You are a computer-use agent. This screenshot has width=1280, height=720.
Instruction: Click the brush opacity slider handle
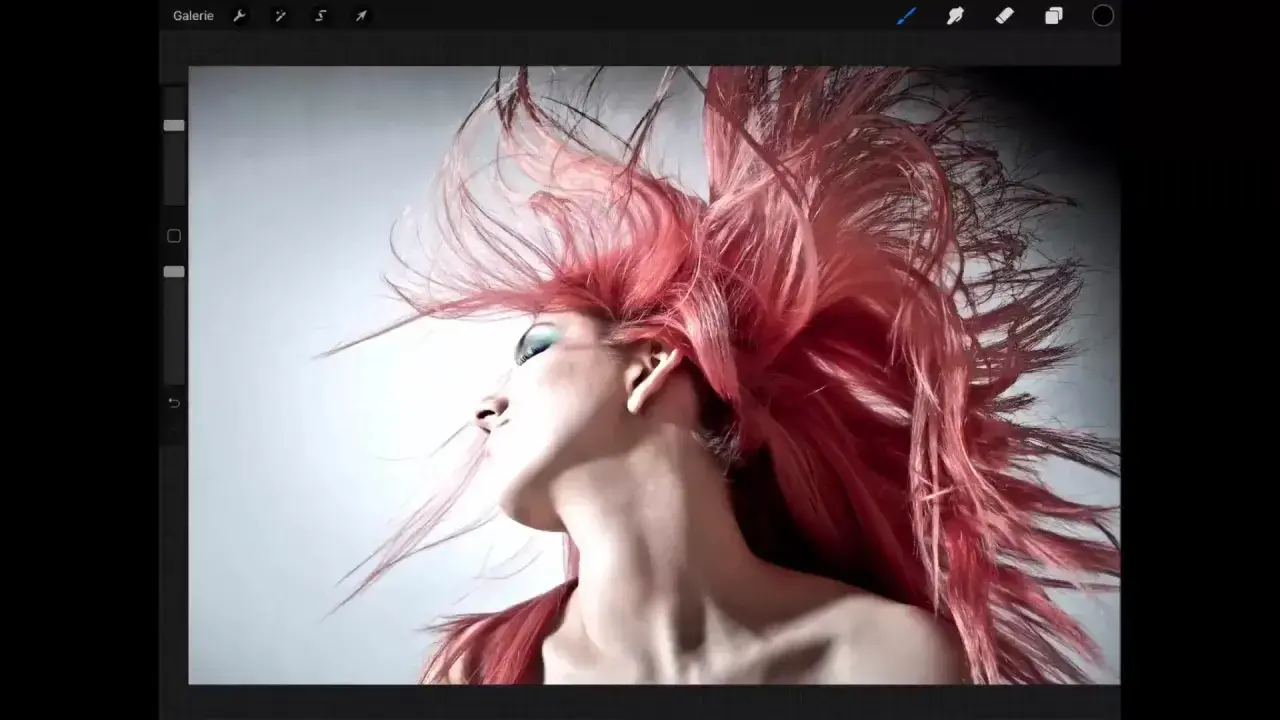tap(174, 272)
